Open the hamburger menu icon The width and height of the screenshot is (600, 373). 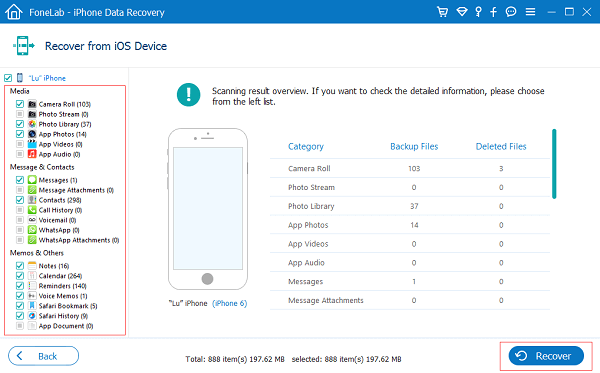coord(530,12)
